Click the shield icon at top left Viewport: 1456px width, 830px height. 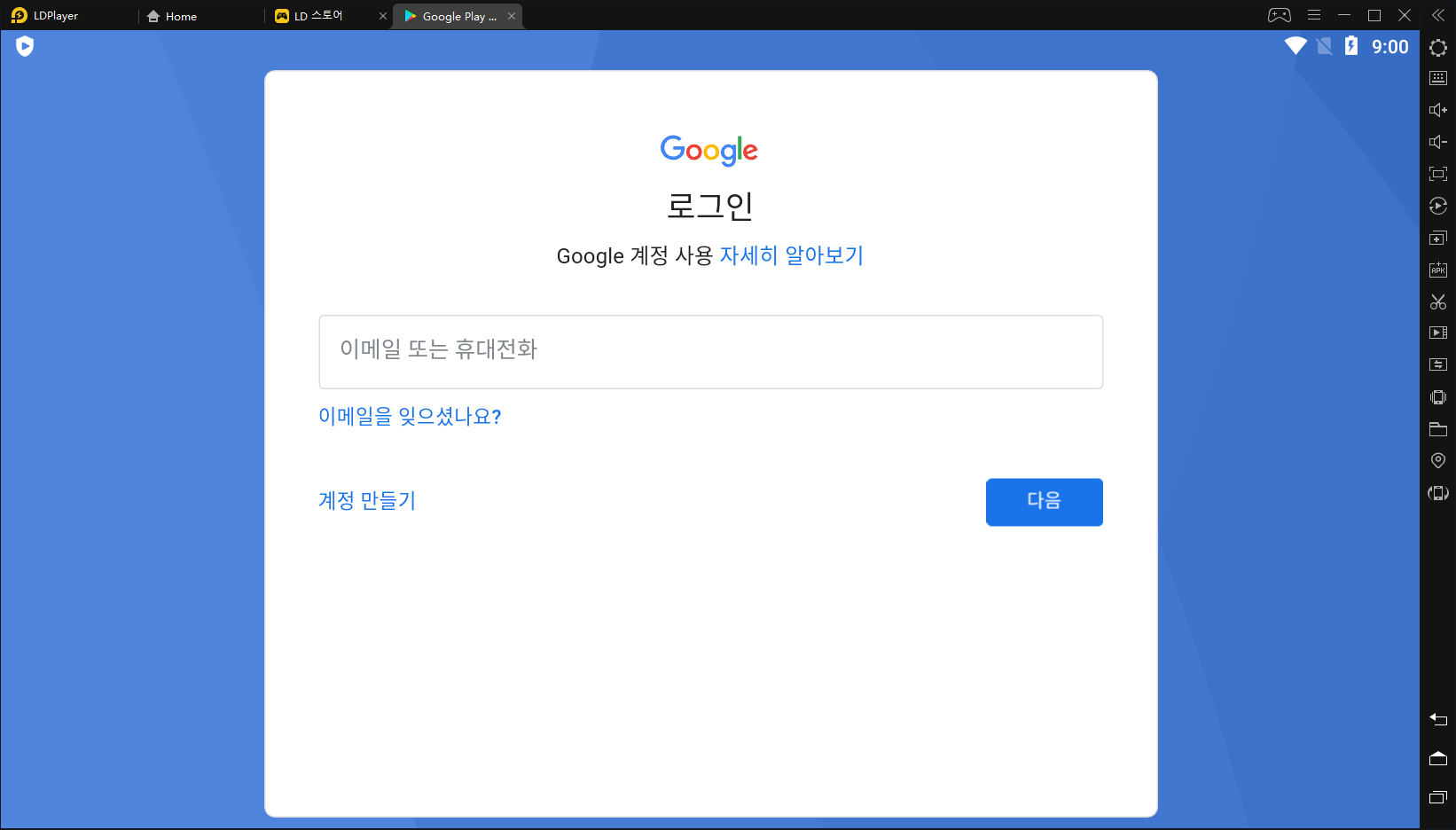click(x=25, y=46)
